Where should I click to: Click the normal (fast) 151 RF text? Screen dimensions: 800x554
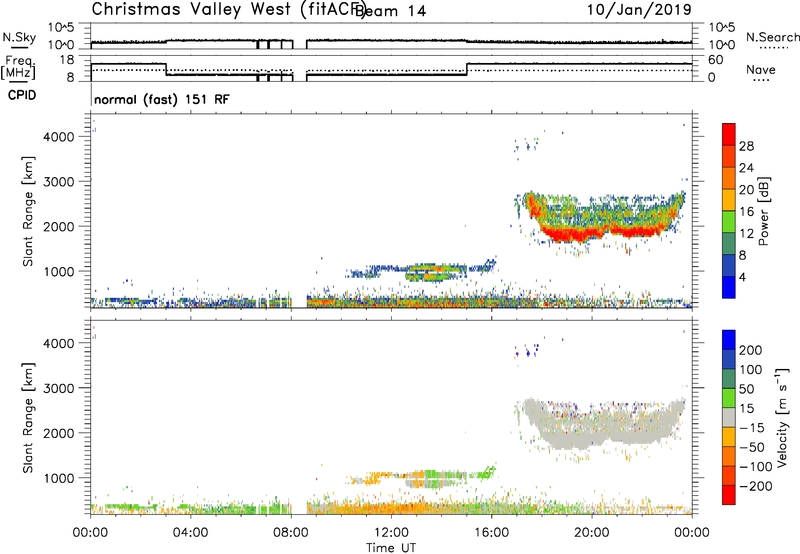click(162, 99)
